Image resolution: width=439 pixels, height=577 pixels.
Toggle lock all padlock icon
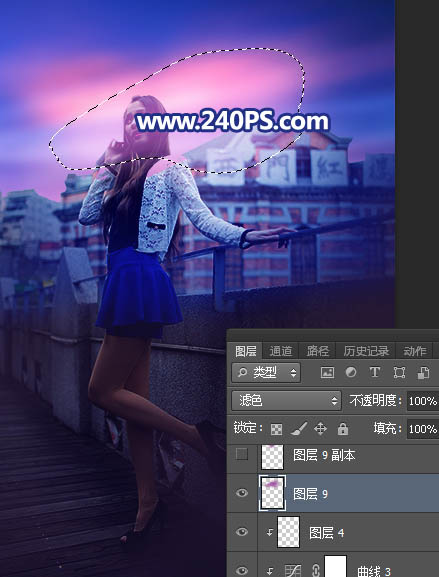click(343, 429)
